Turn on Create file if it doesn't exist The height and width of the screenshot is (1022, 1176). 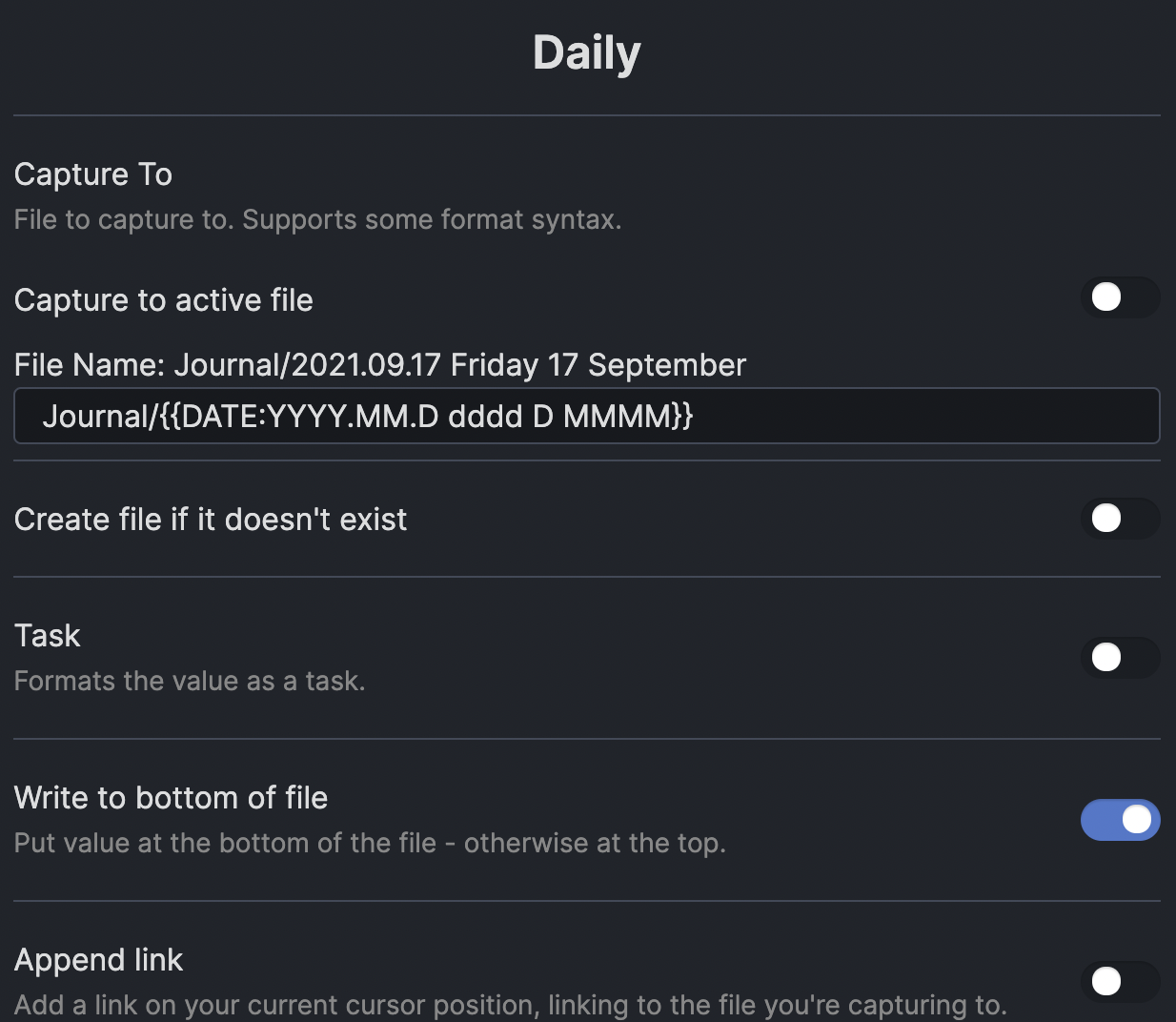[1120, 519]
